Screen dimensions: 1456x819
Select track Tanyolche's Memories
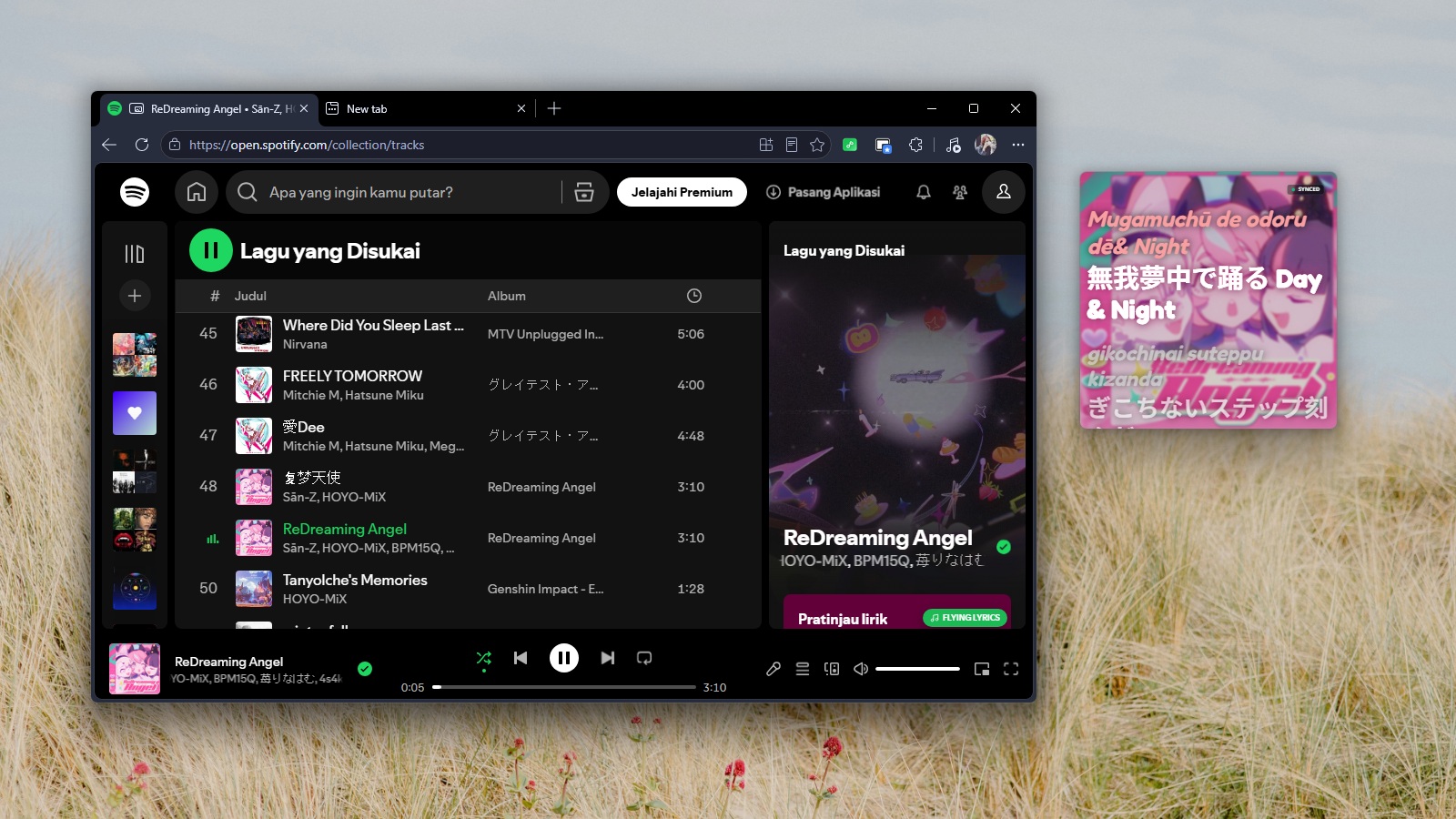tap(468, 589)
